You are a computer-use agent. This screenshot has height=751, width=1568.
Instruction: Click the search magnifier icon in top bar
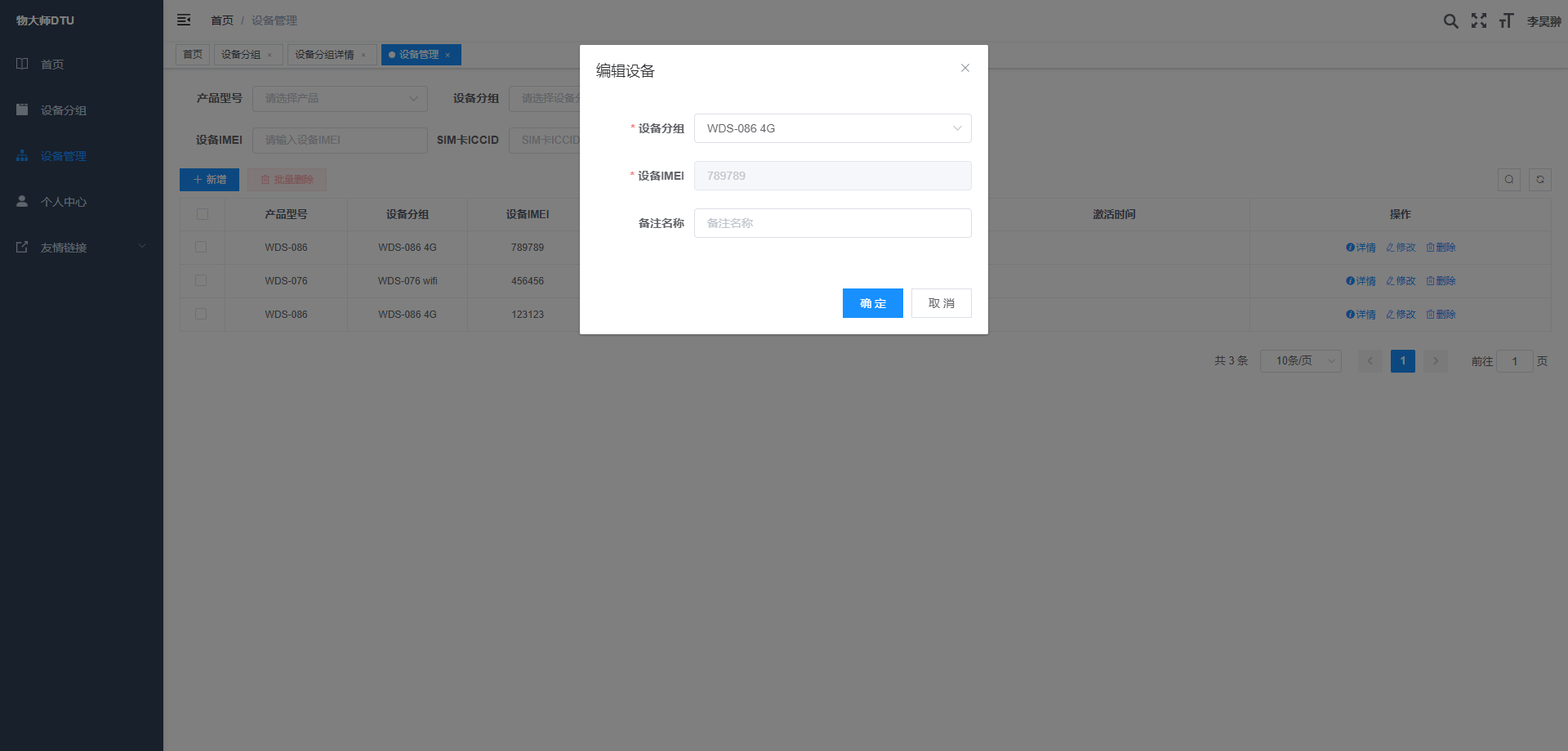point(1450,21)
